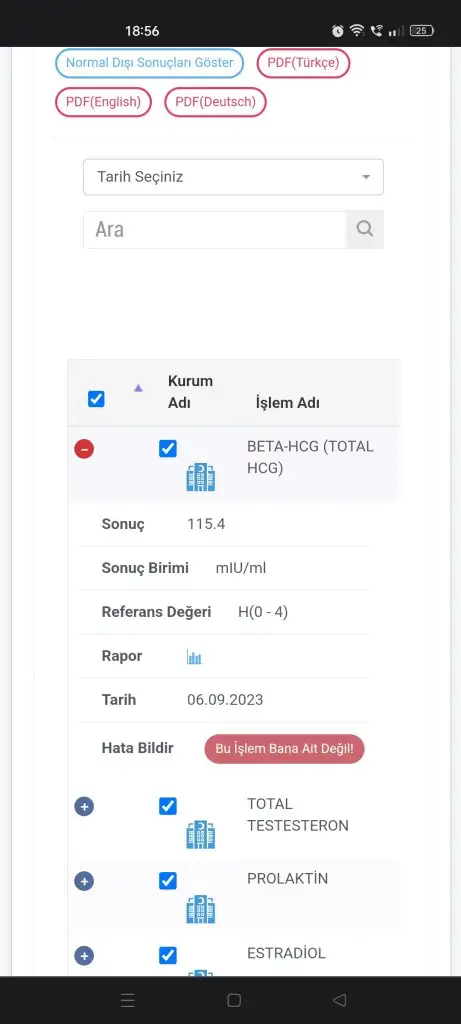
Task: Click hospital icon beside PROLAKTİN row
Action: pos(200,909)
